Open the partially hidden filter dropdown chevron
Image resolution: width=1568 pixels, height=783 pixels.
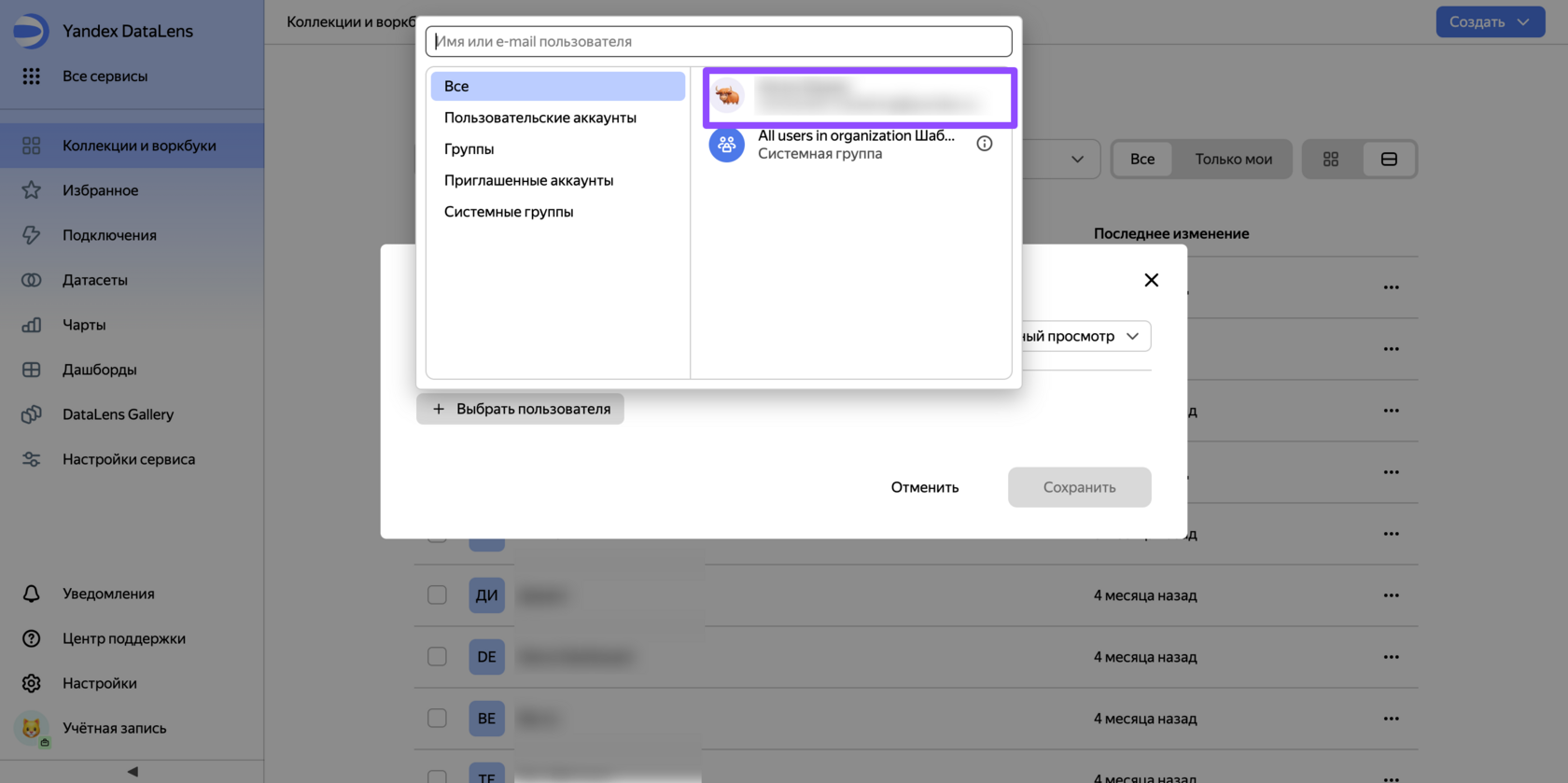click(x=1077, y=160)
